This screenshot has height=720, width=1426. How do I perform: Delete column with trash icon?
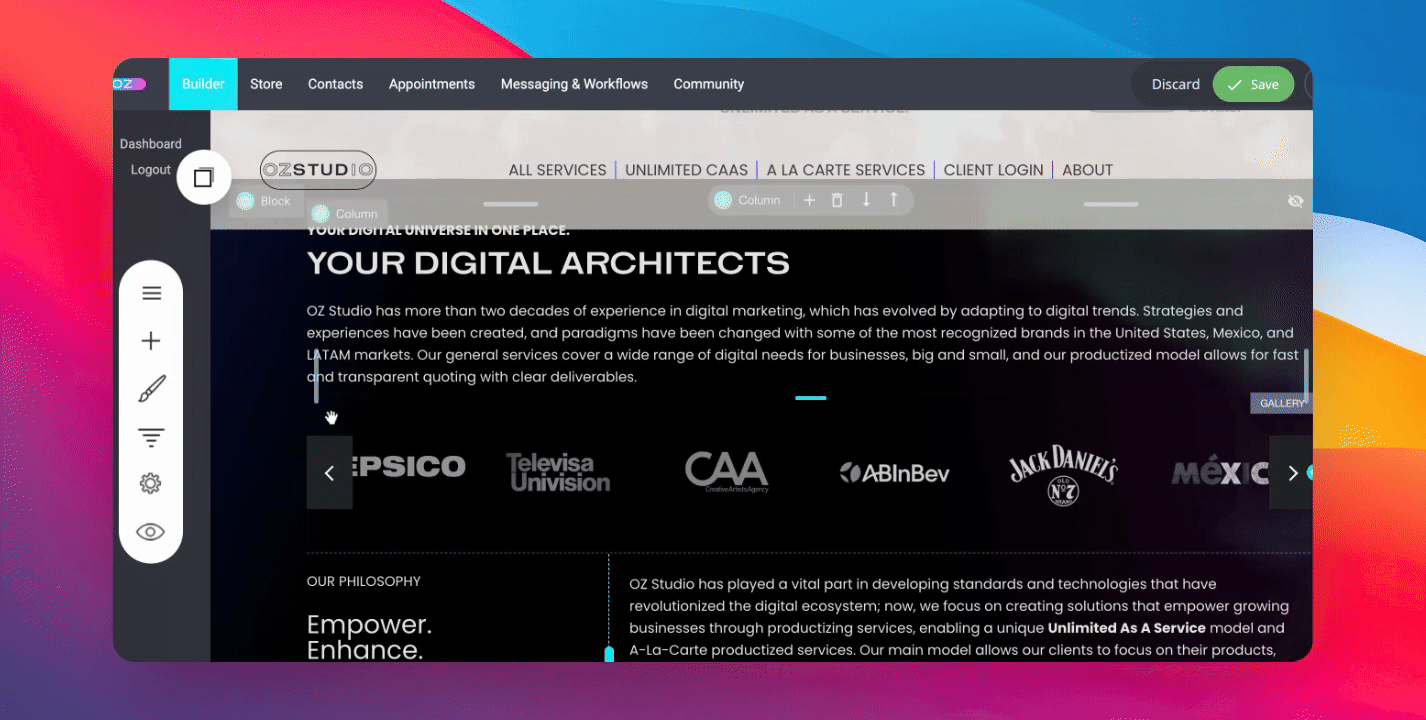838,200
